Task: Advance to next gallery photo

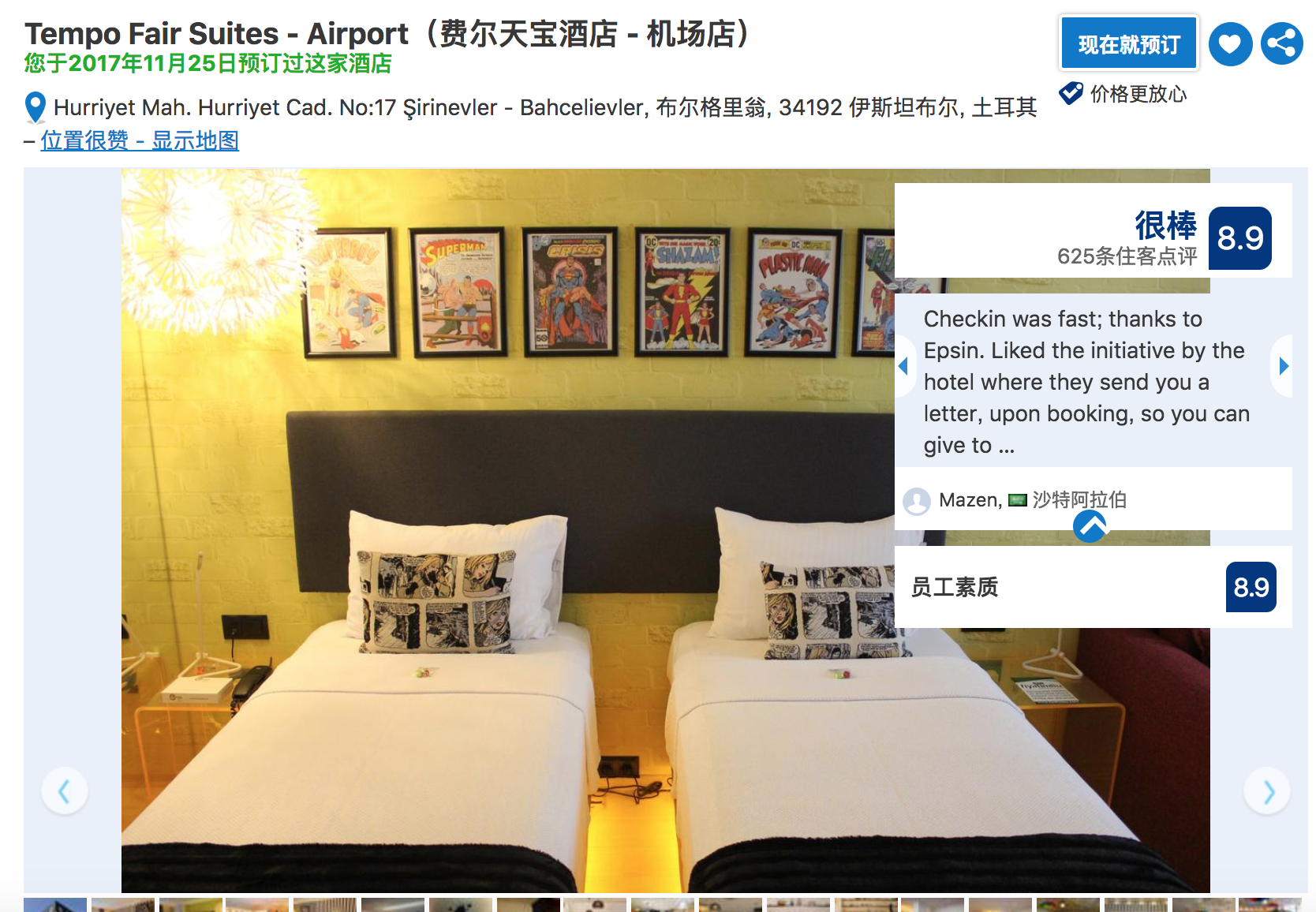Action: [x=1267, y=791]
